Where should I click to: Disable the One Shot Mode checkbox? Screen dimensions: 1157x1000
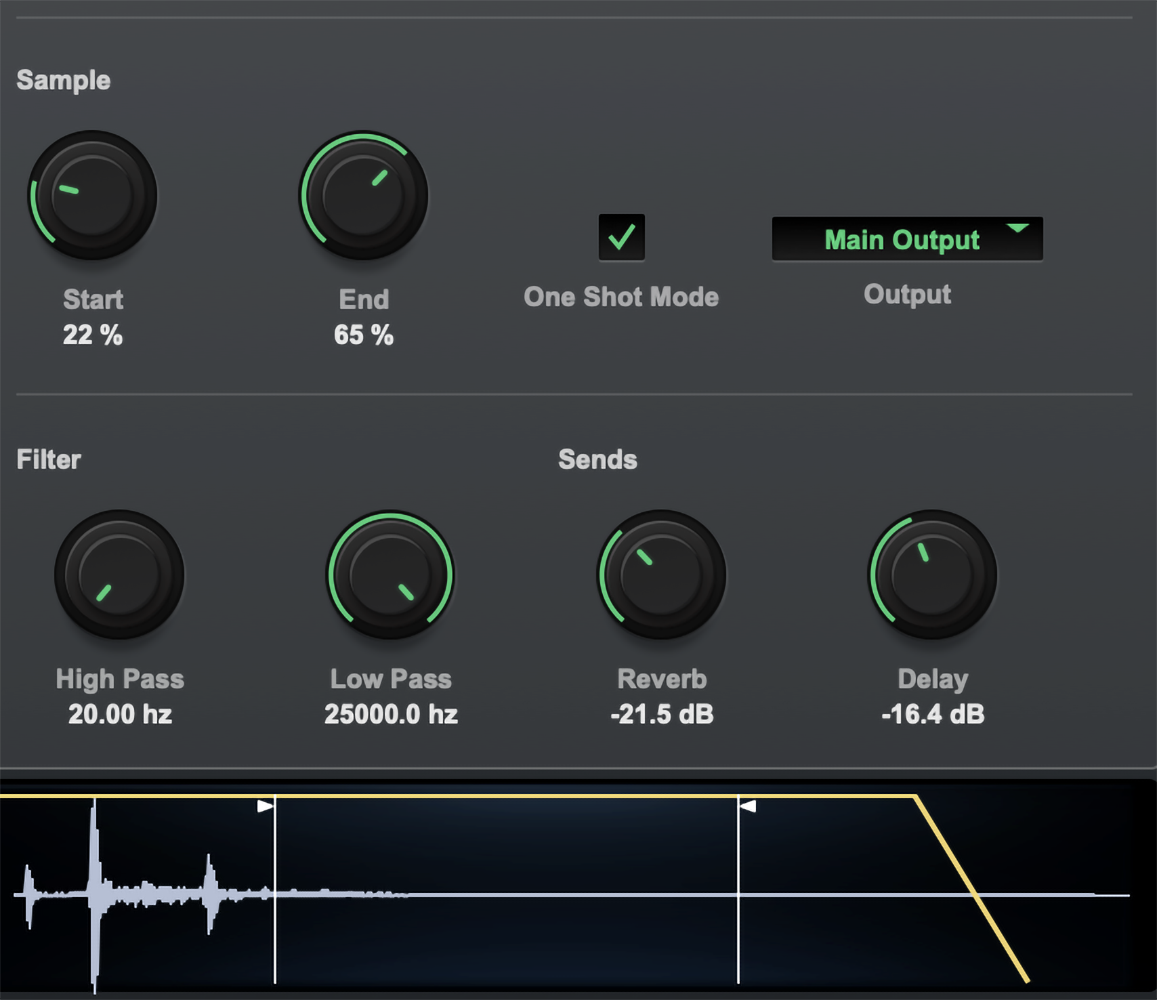[621, 238]
